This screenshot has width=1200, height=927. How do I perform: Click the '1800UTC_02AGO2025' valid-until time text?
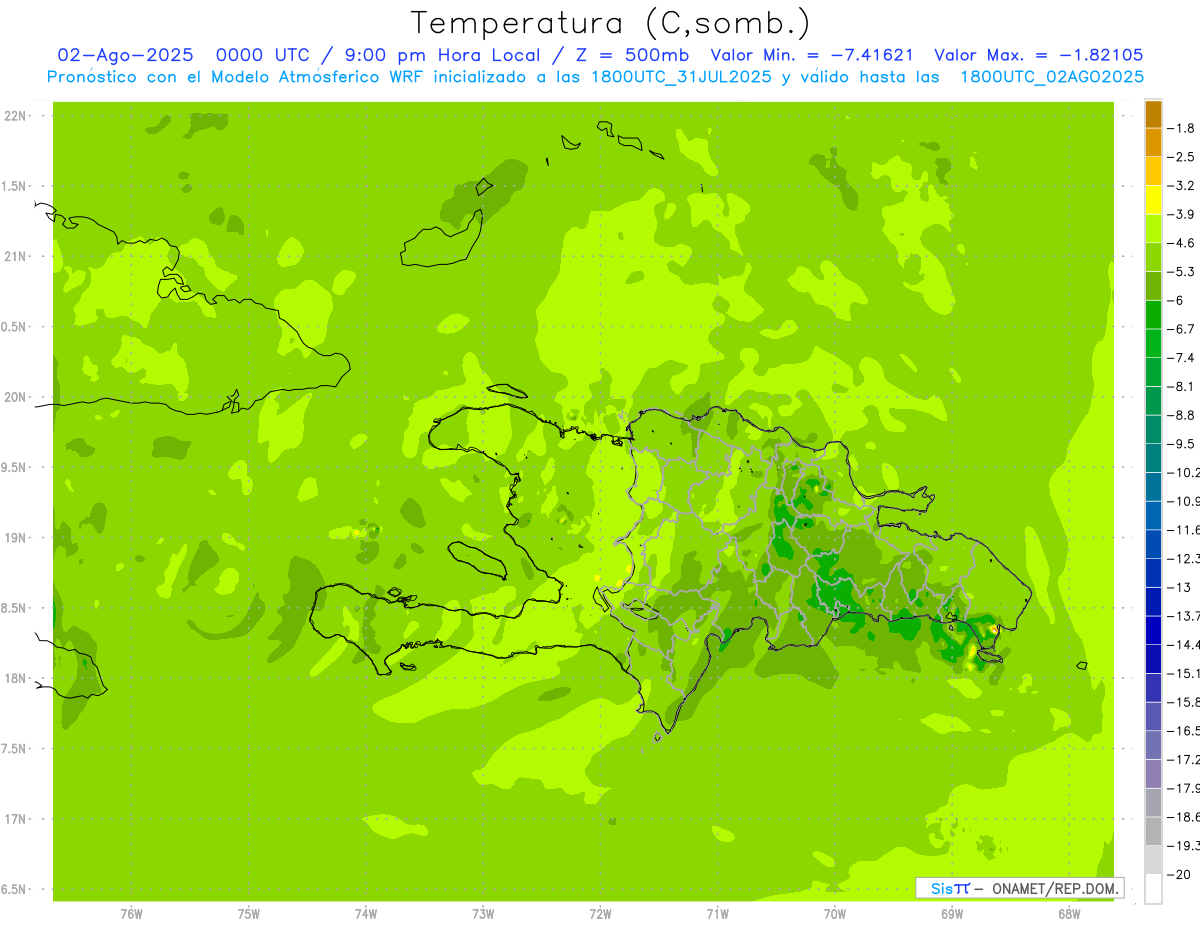[x=1052, y=76]
